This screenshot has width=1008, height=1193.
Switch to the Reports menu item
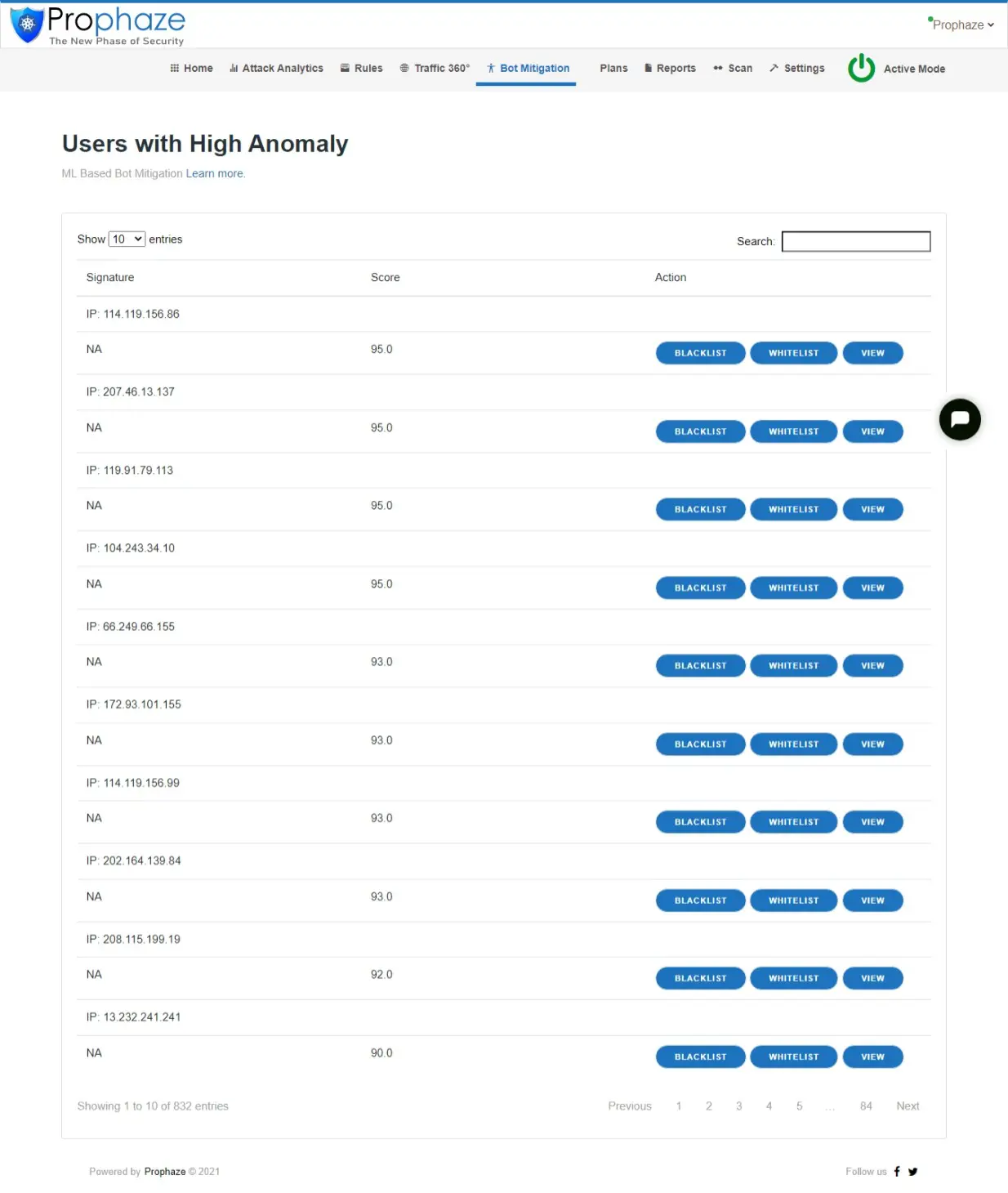pyautogui.click(x=670, y=69)
